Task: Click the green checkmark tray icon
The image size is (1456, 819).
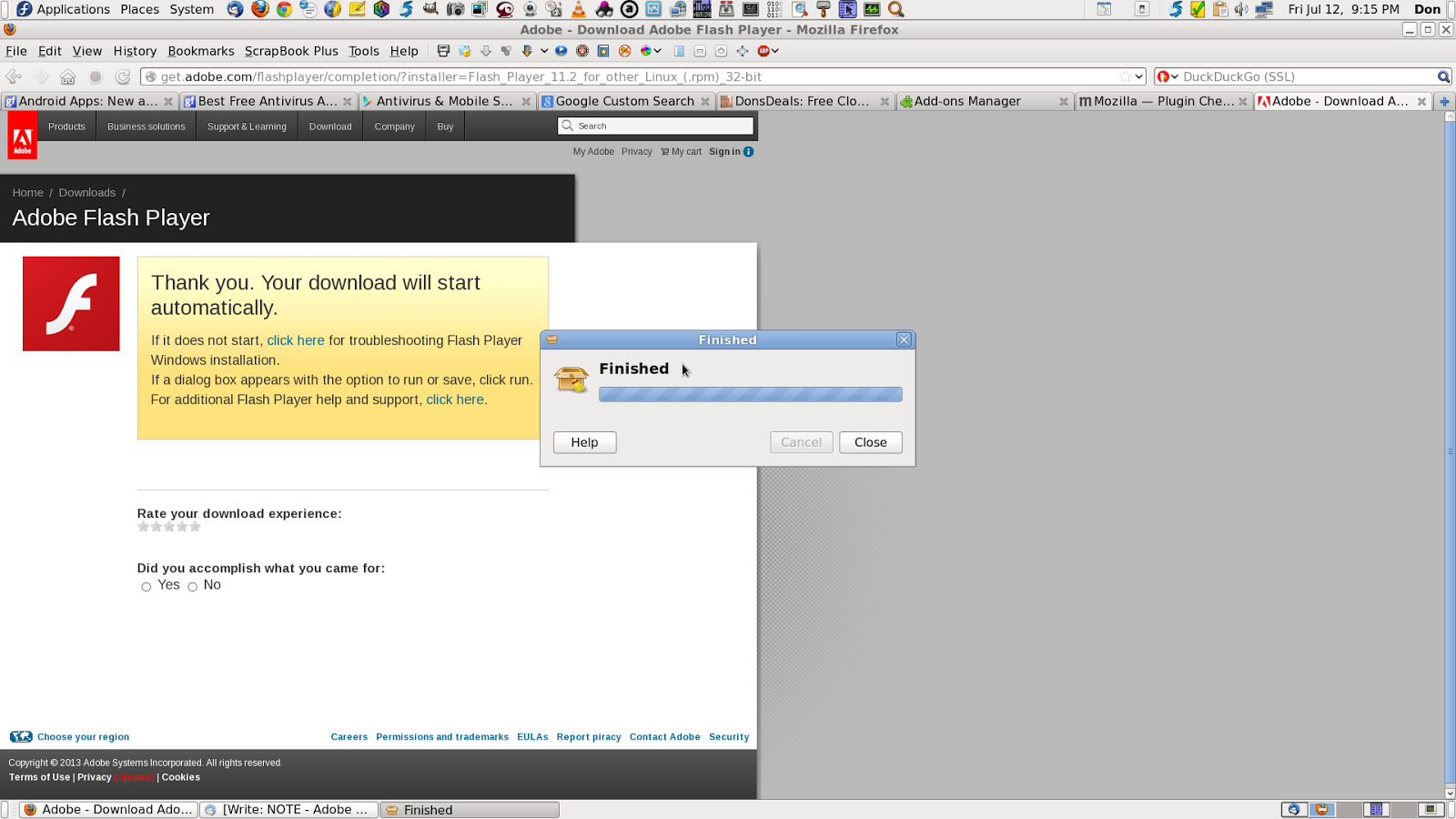Action: pyautogui.click(x=1198, y=9)
